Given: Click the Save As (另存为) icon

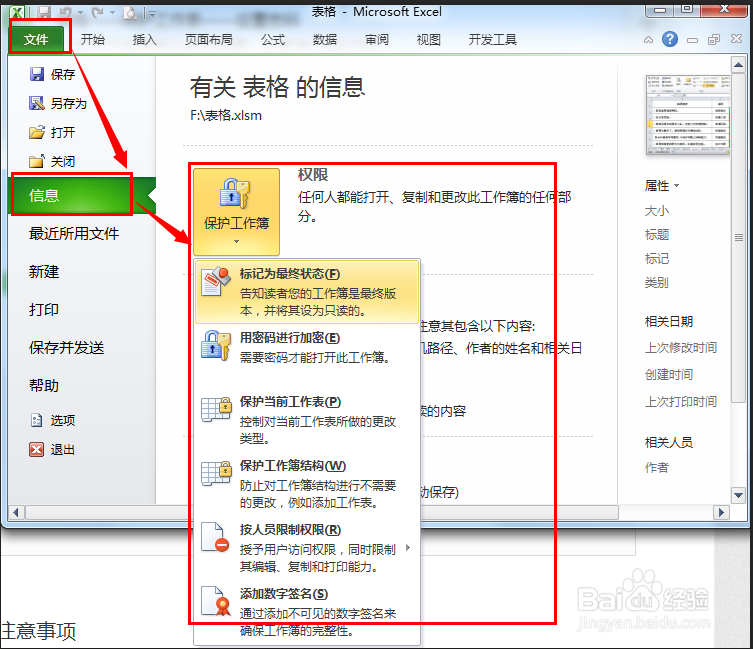Looking at the screenshot, I should pos(37,103).
